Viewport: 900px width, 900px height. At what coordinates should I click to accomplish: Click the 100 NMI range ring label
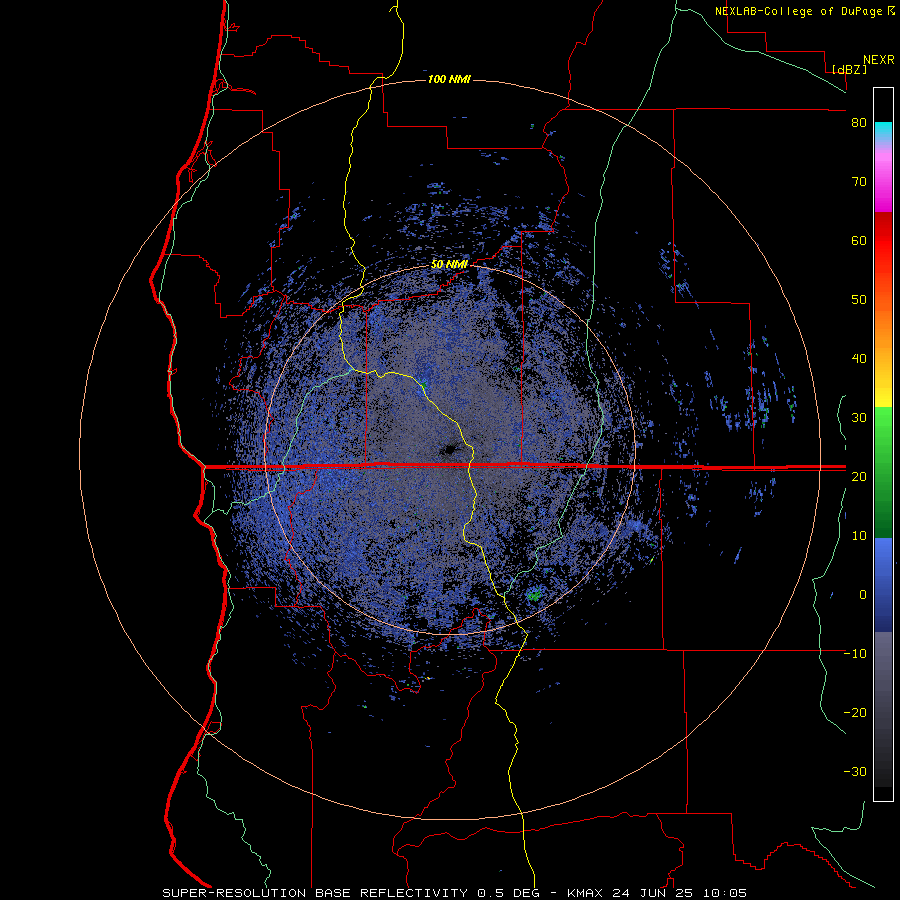[x=449, y=79]
